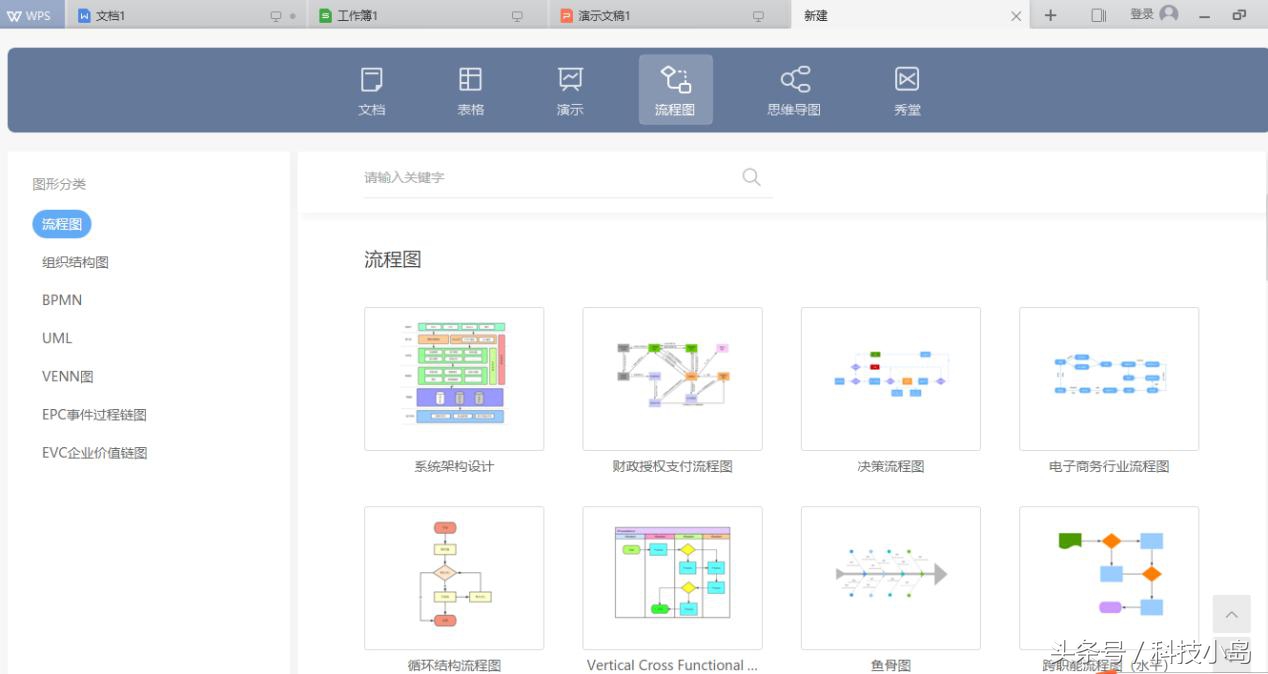Click the search magnifier icon
The height and width of the screenshot is (674, 1268).
coord(751,177)
